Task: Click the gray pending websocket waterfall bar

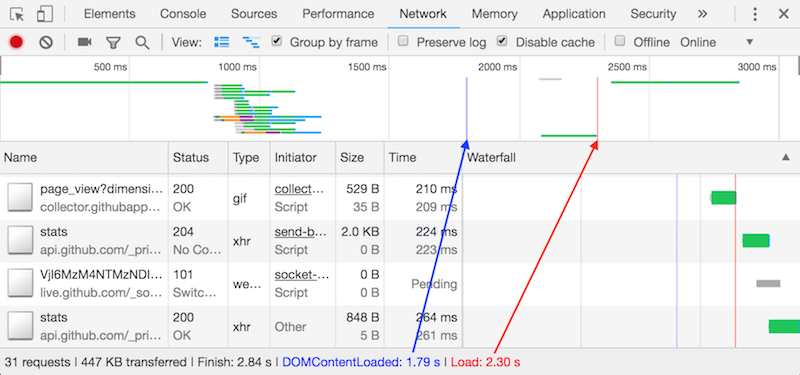Action: coord(768,283)
